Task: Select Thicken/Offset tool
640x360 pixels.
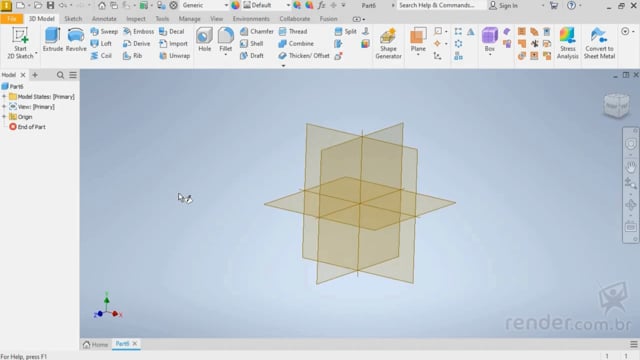Action: pos(304,56)
